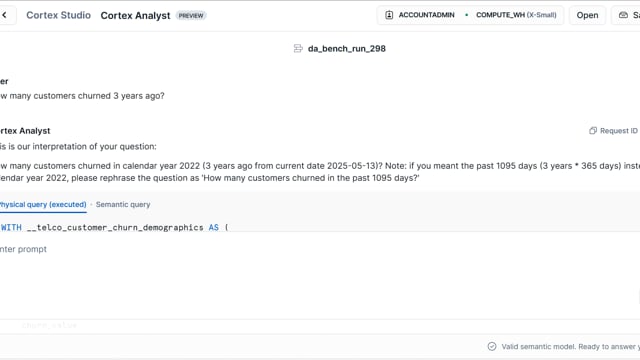Image resolution: width=640 pixels, height=360 pixels.
Task: Open the ACCOUNTADMIN role selector
Action: (x=426, y=15)
